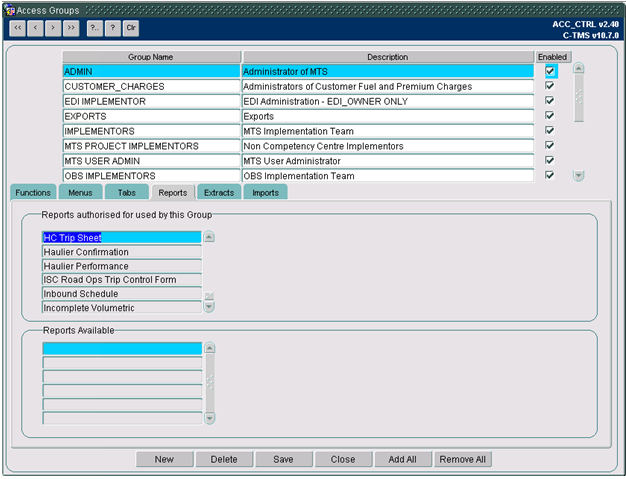Switch to the Extracts tab

coord(219,192)
